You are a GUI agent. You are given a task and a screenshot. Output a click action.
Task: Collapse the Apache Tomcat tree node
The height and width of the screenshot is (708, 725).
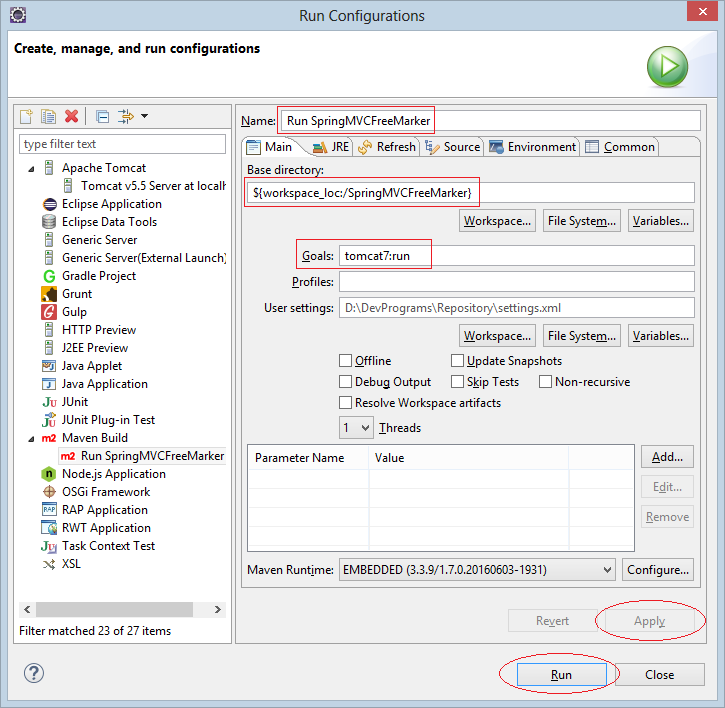[31, 169]
